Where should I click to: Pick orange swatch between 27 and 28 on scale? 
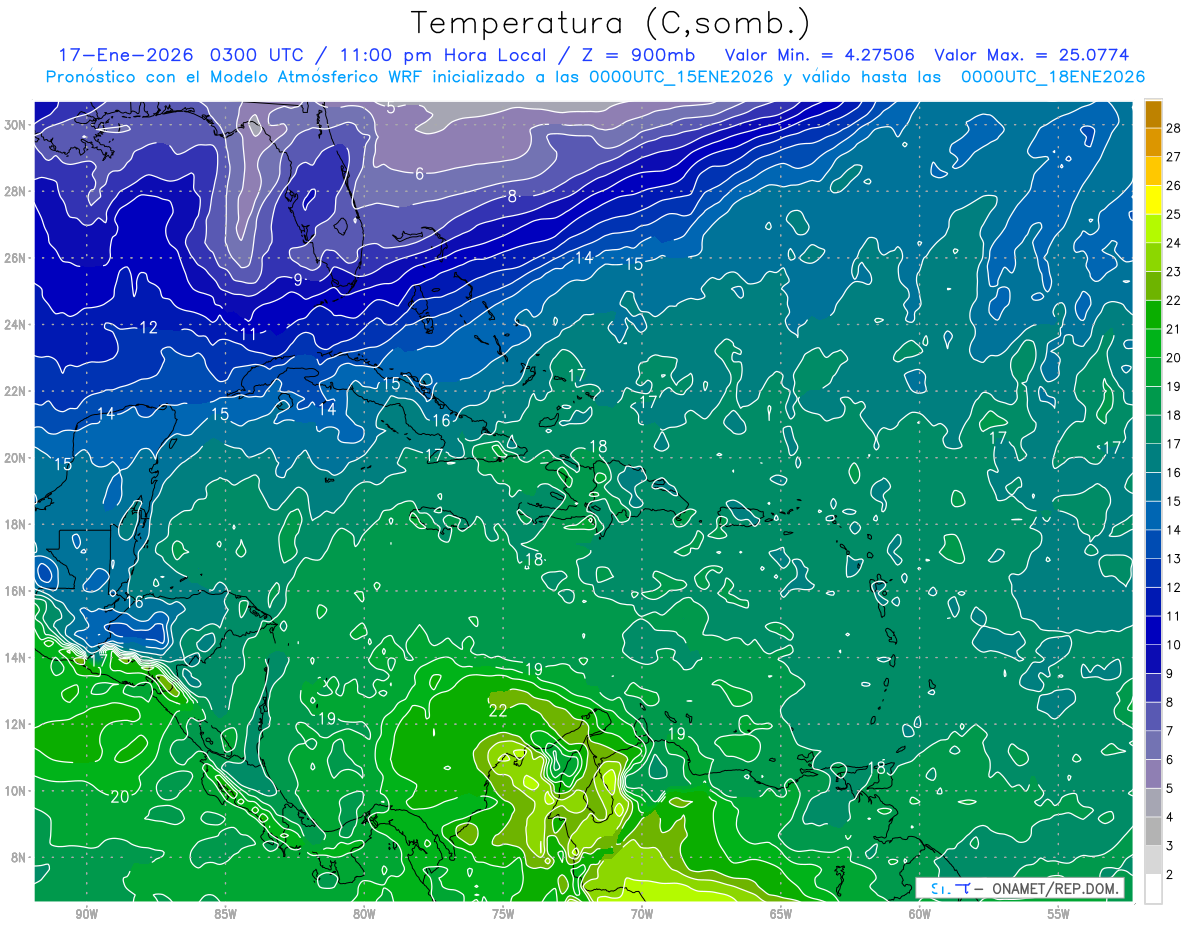pos(1154,143)
